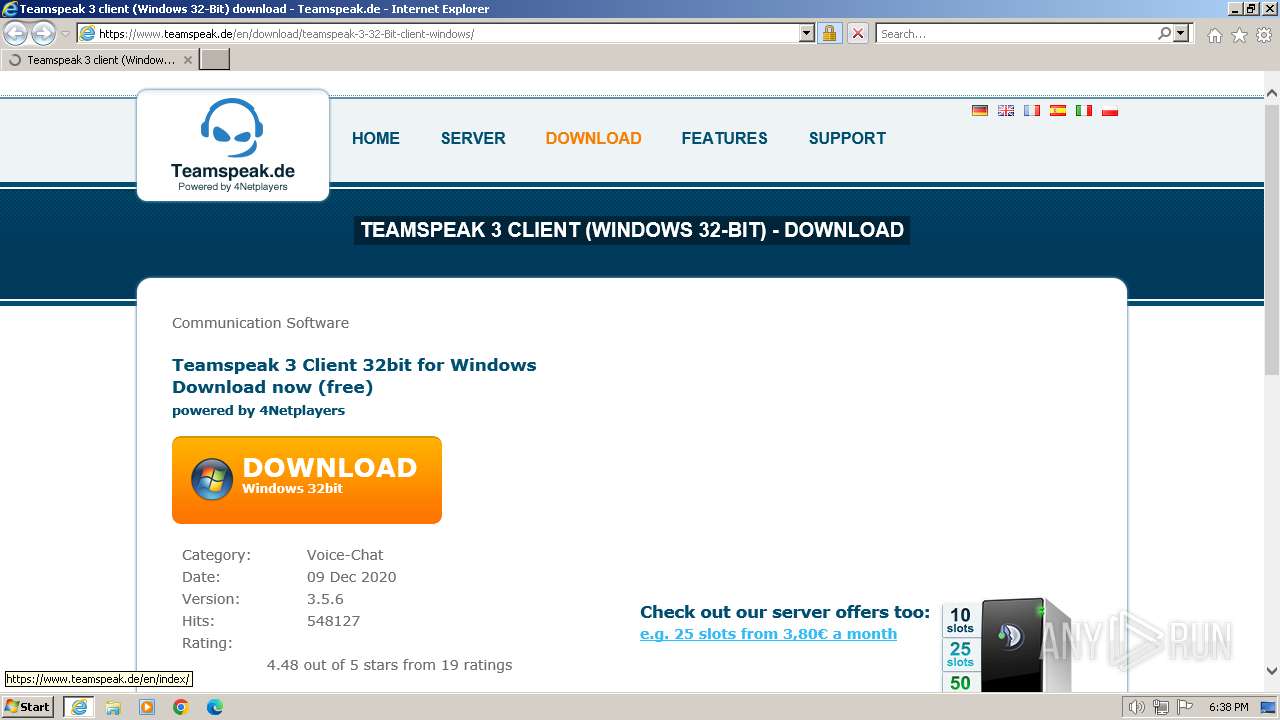Open a new blank tab
This screenshot has width=1280, height=720.
point(215,60)
